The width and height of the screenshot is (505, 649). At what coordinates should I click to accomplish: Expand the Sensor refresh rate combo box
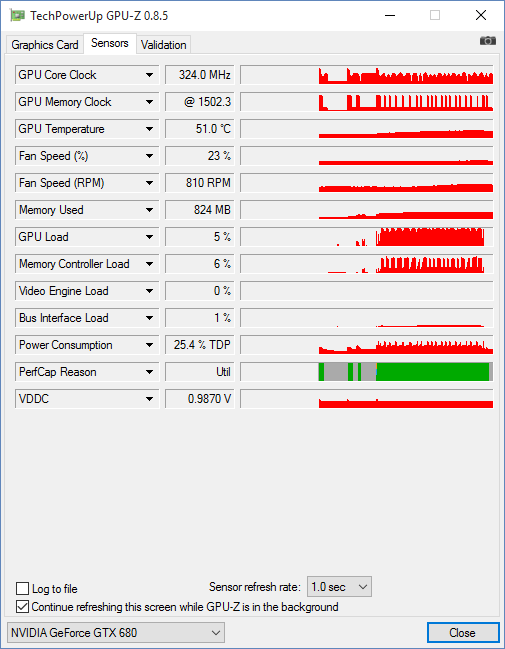(339, 587)
